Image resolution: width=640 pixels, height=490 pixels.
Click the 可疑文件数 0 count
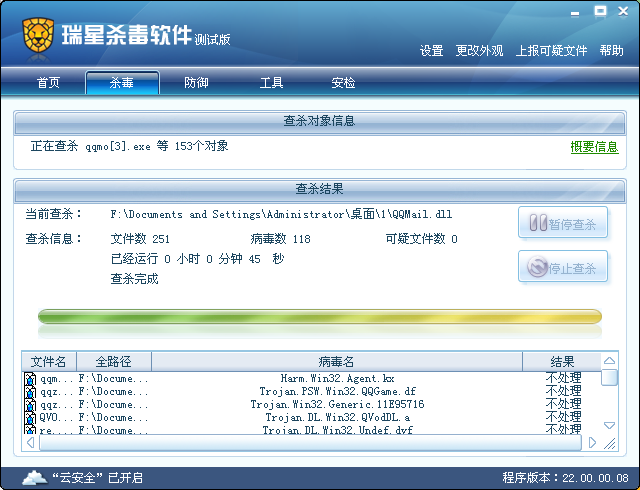421,239
